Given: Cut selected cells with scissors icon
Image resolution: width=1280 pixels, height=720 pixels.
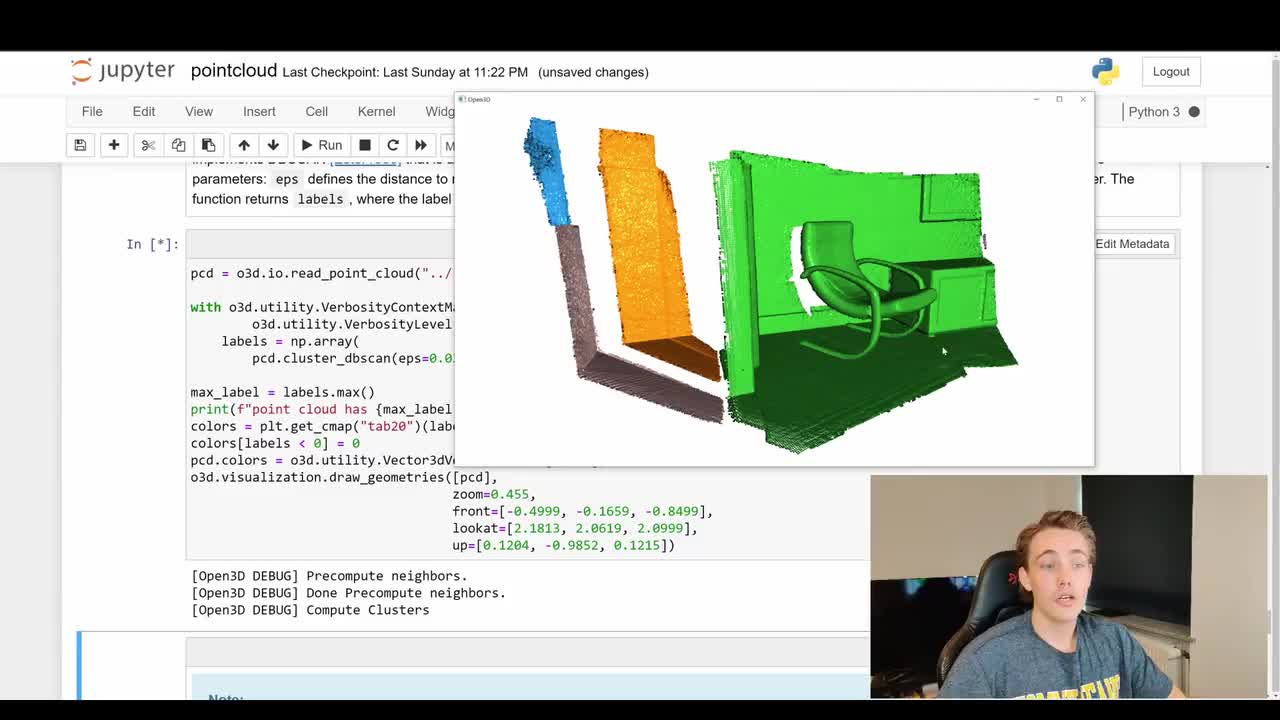Looking at the screenshot, I should [148, 145].
